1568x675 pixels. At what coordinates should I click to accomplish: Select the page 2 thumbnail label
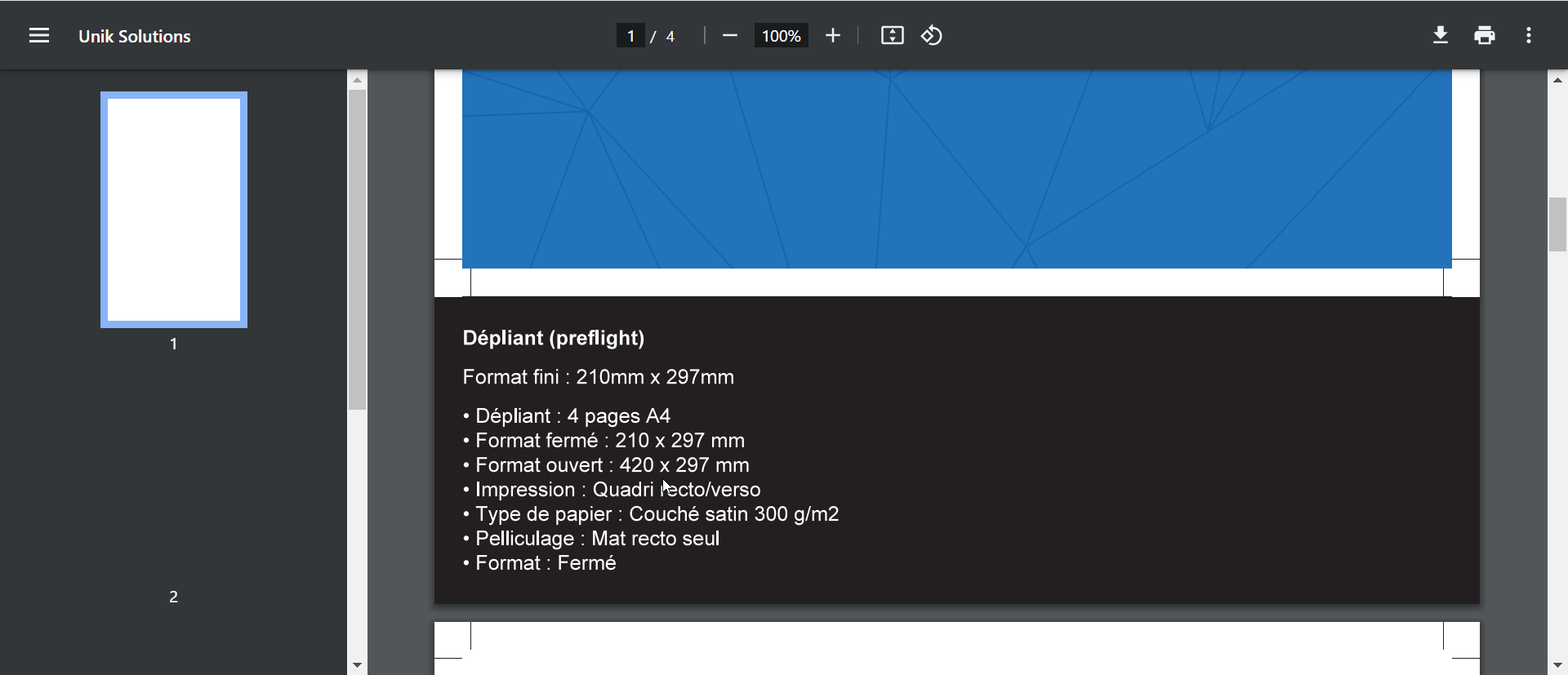[173, 597]
